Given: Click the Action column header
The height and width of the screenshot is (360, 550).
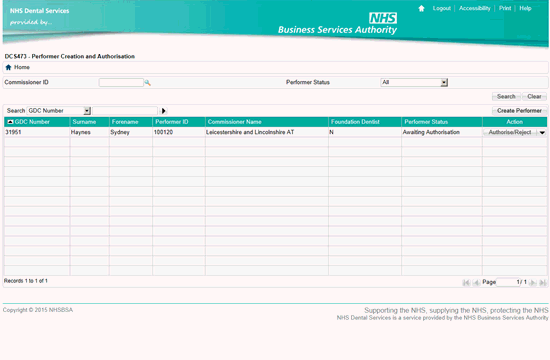Looking at the screenshot, I should pyautogui.click(x=514, y=122).
